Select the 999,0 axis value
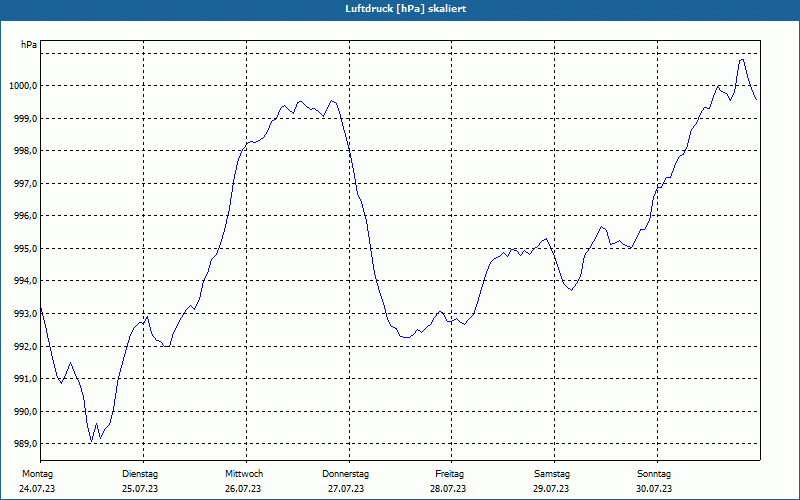 (26, 118)
